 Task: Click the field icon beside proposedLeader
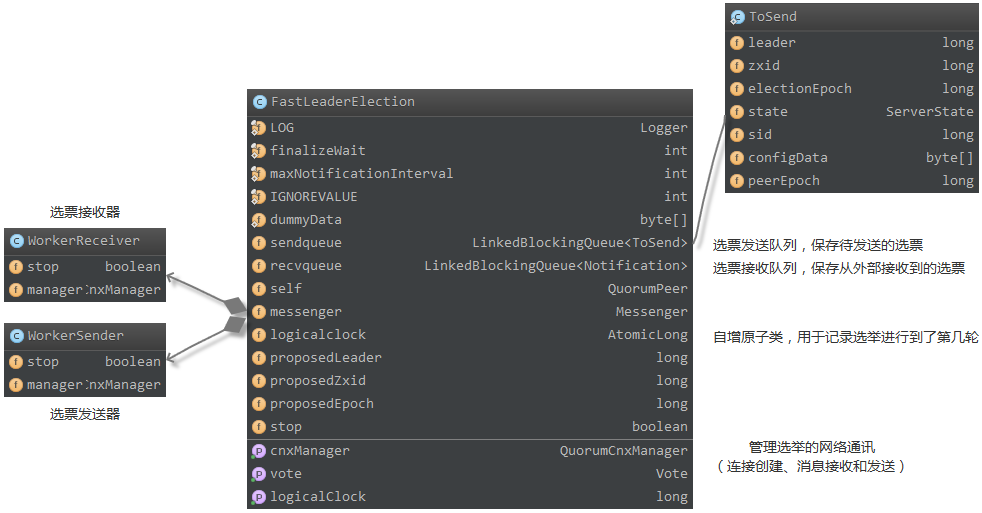257,358
